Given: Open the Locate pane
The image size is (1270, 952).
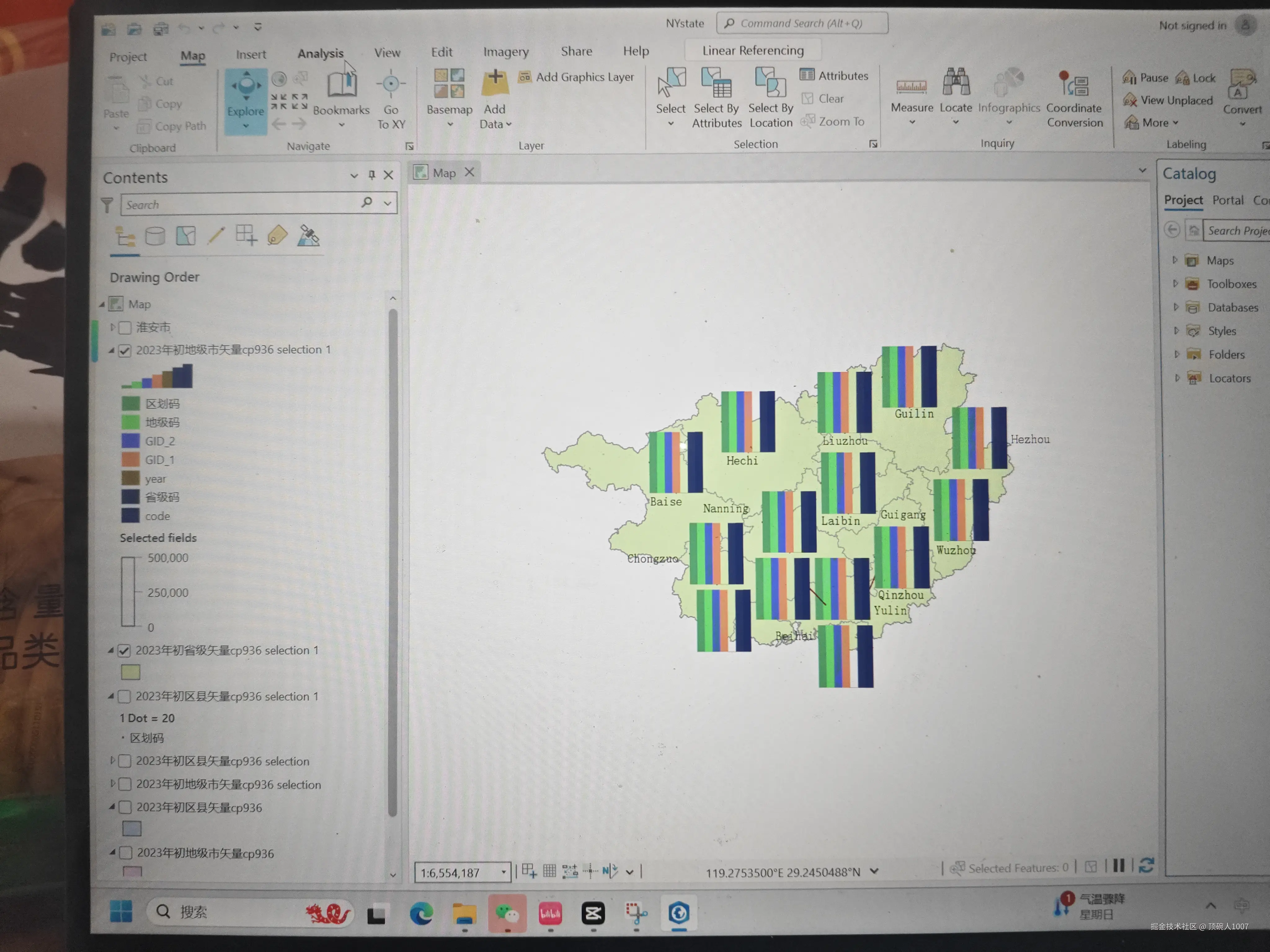Looking at the screenshot, I should tap(956, 96).
